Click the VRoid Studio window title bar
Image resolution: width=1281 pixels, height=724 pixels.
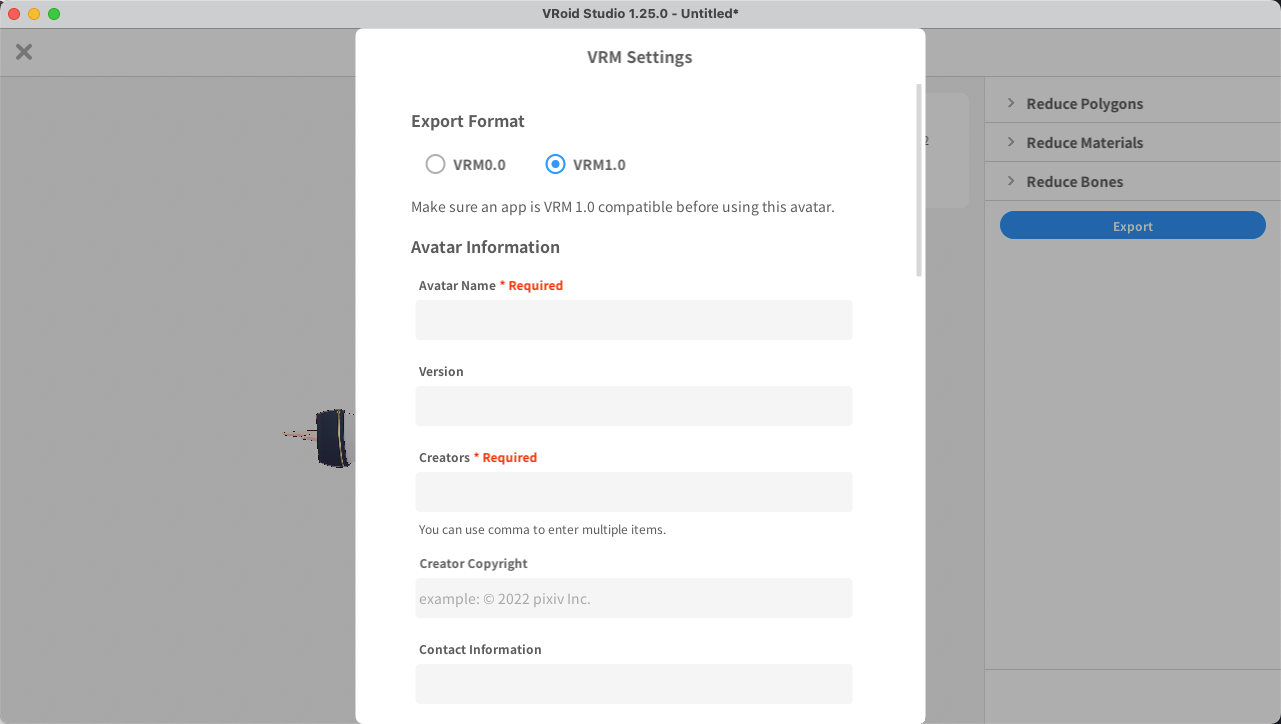[640, 14]
